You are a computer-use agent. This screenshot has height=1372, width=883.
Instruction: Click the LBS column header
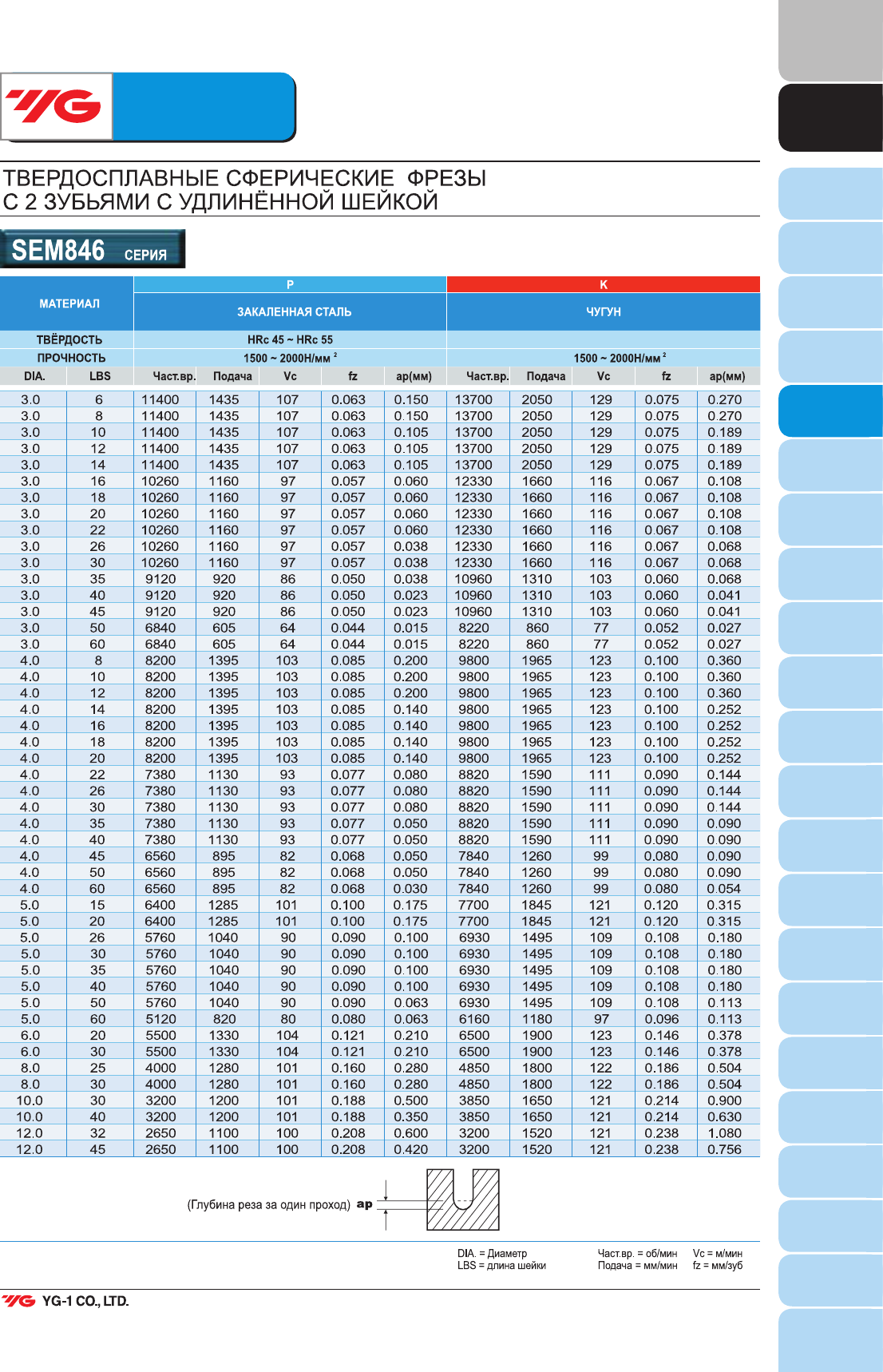[x=100, y=376]
